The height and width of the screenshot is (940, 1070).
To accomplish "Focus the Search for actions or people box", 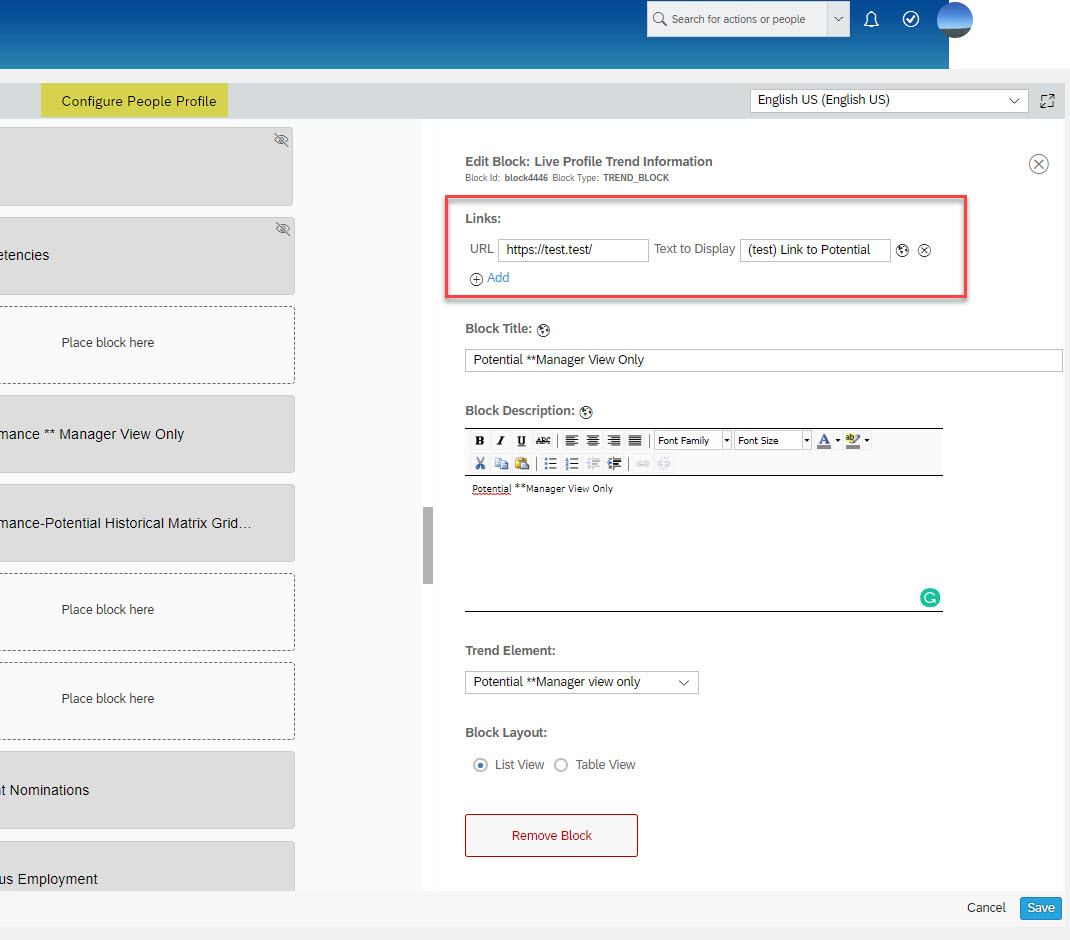I will pyautogui.click(x=737, y=19).
